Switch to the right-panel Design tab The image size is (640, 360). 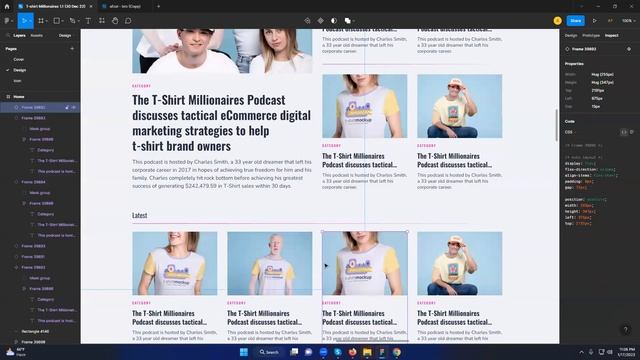(x=571, y=36)
